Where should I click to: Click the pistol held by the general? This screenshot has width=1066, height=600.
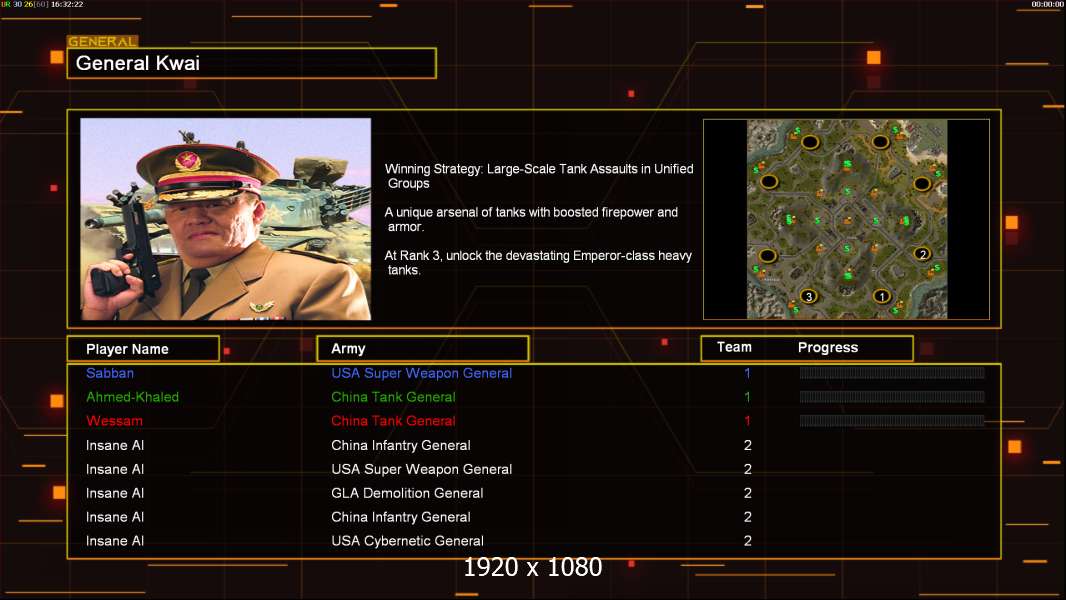[x=124, y=241]
